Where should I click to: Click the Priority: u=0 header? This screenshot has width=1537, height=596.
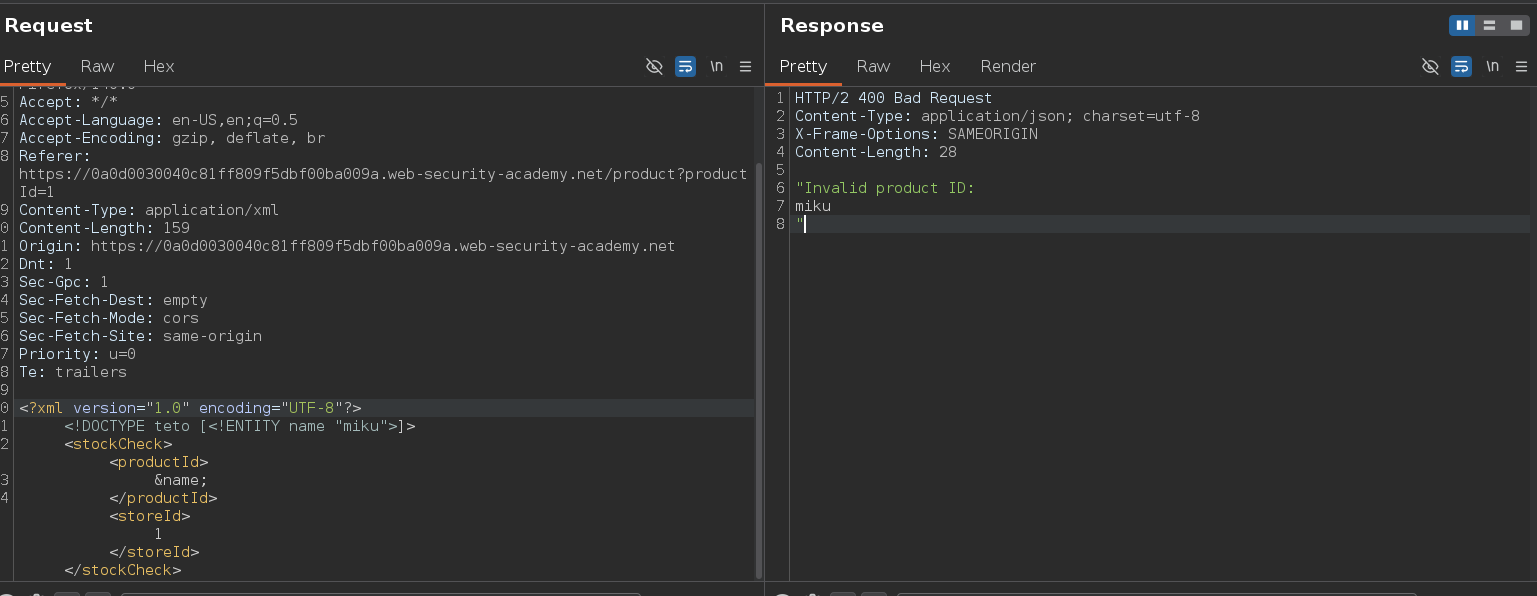[x=77, y=354]
